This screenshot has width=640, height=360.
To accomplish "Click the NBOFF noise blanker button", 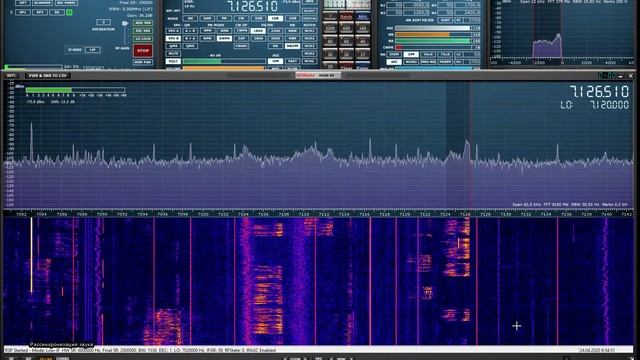I will (292, 46).
